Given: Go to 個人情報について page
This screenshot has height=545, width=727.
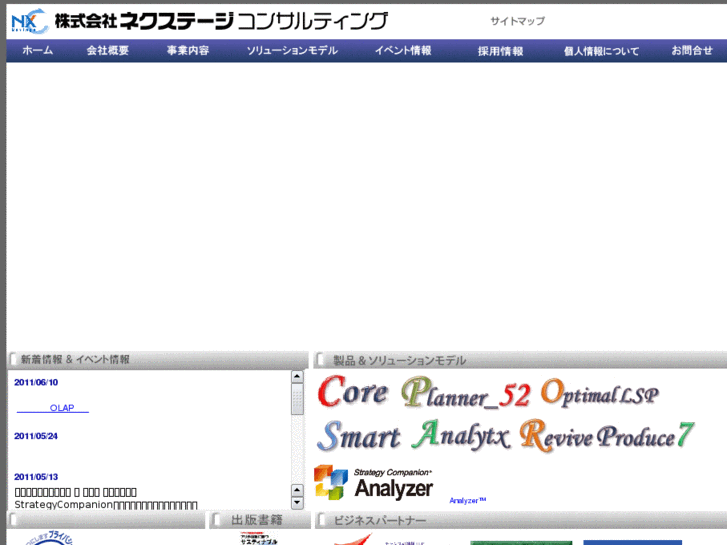Looking at the screenshot, I should click(601, 51).
